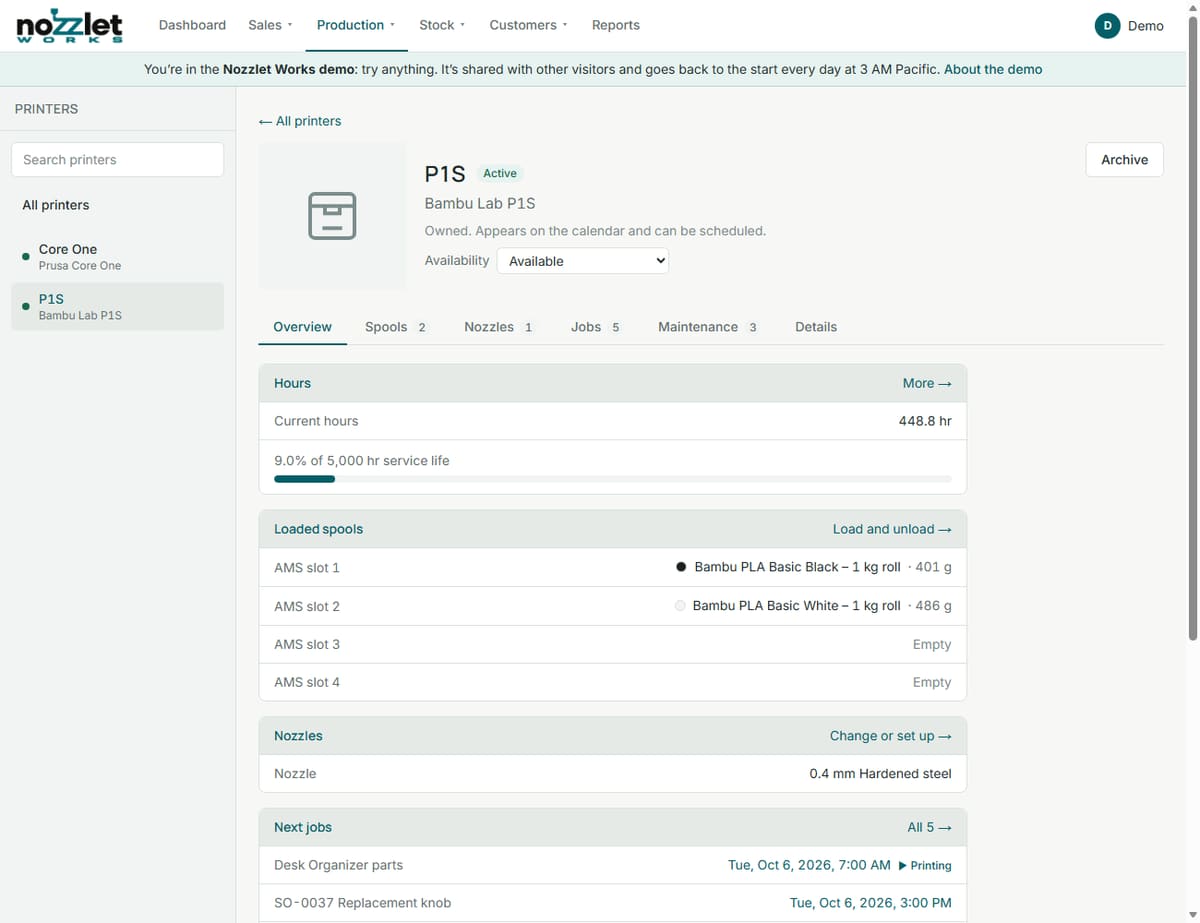Viewport: 1200px width, 923px height.
Task: Switch to the Jobs tab
Action: click(596, 327)
